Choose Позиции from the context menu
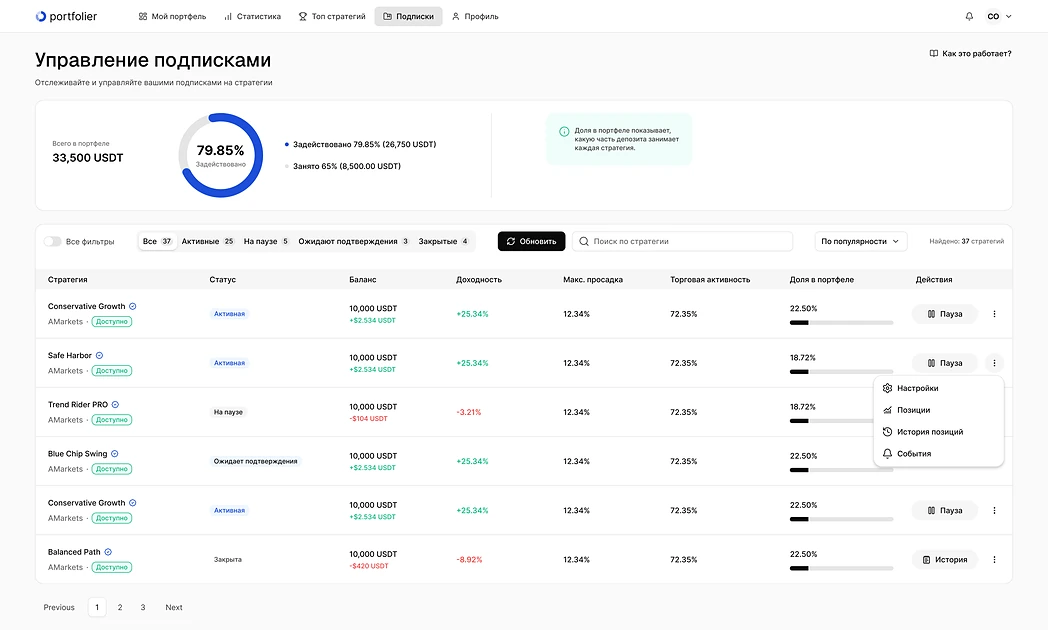 coord(938,410)
